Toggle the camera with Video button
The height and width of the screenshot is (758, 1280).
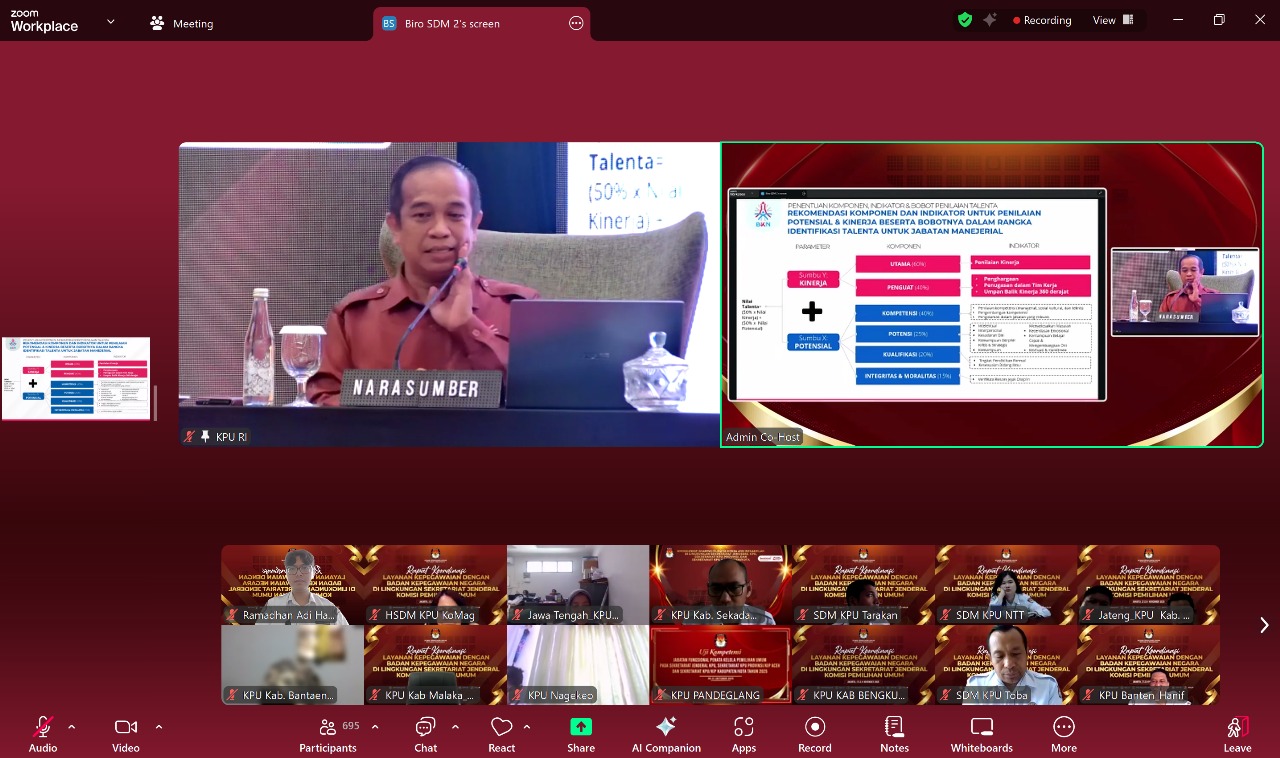pos(126,734)
